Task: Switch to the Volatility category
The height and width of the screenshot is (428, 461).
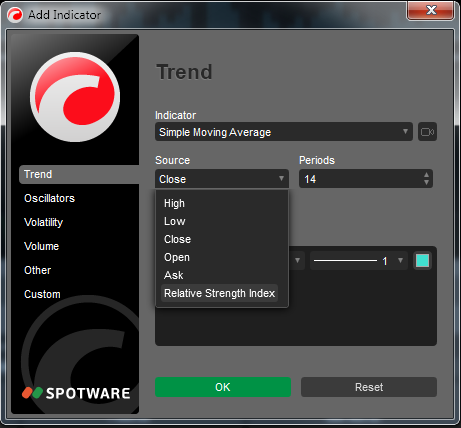Action: click(43, 222)
